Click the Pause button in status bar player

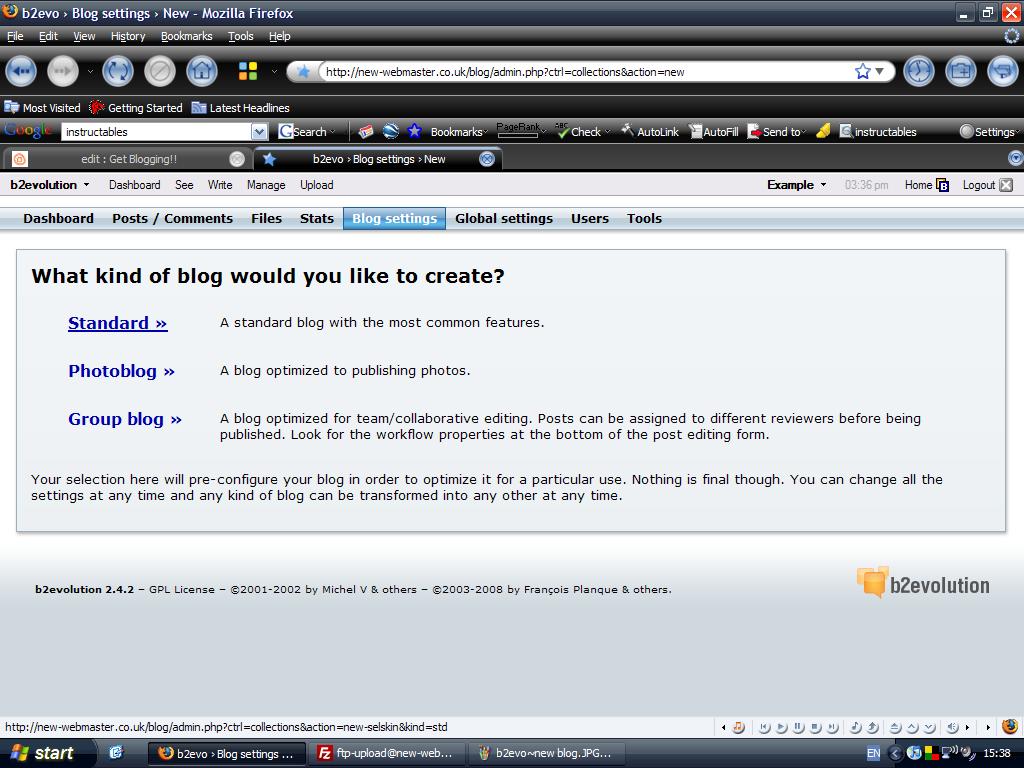799,727
